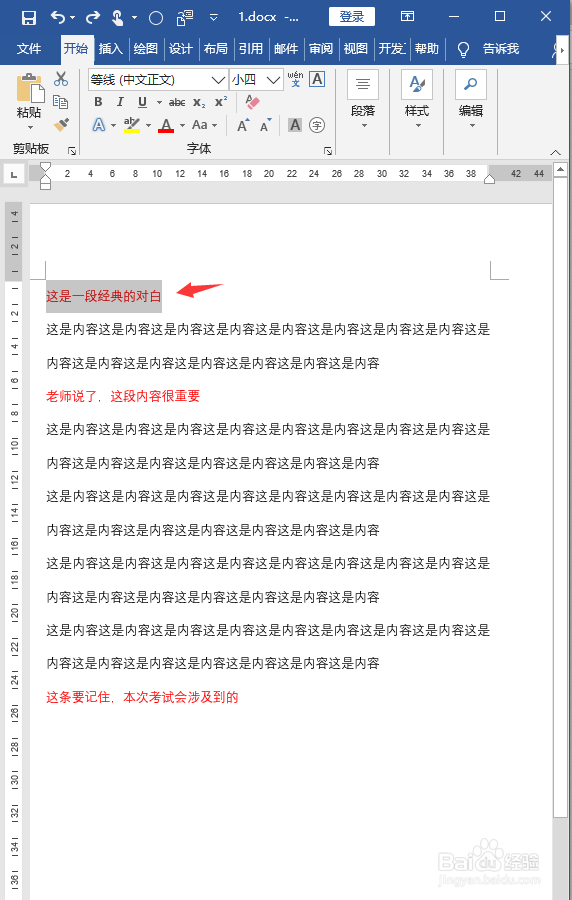Open underline style dropdown arrow
The width and height of the screenshot is (572, 900).
pyautogui.click(x=159, y=102)
